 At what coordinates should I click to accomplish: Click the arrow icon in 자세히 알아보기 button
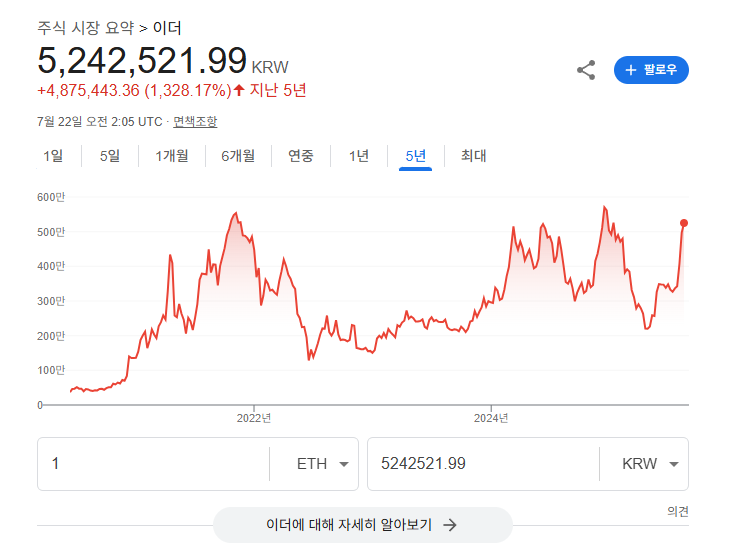[x=450, y=524]
